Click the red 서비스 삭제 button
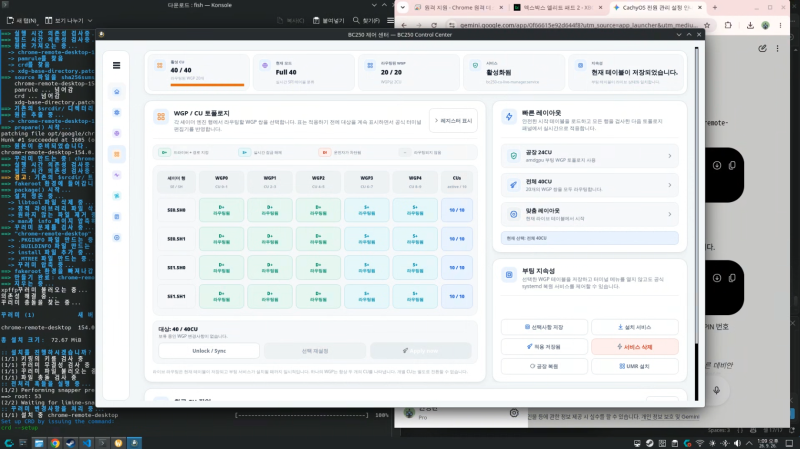Image resolution: width=800 pixels, height=449 pixels. 635,346
